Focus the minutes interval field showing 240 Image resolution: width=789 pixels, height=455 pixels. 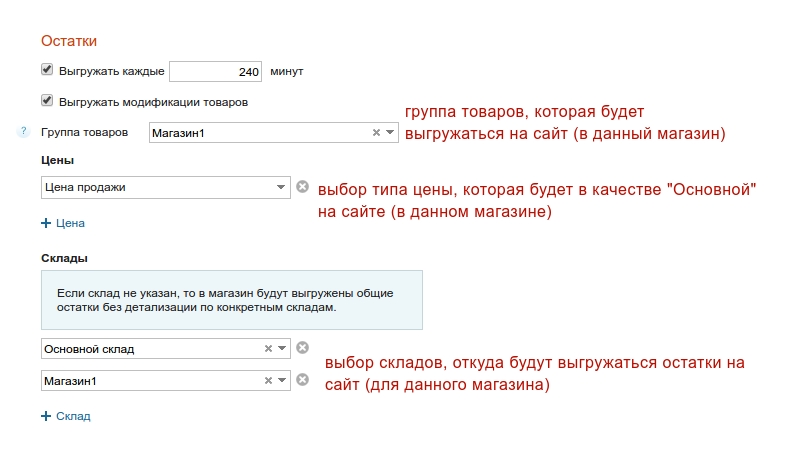pyautogui.click(x=215, y=71)
